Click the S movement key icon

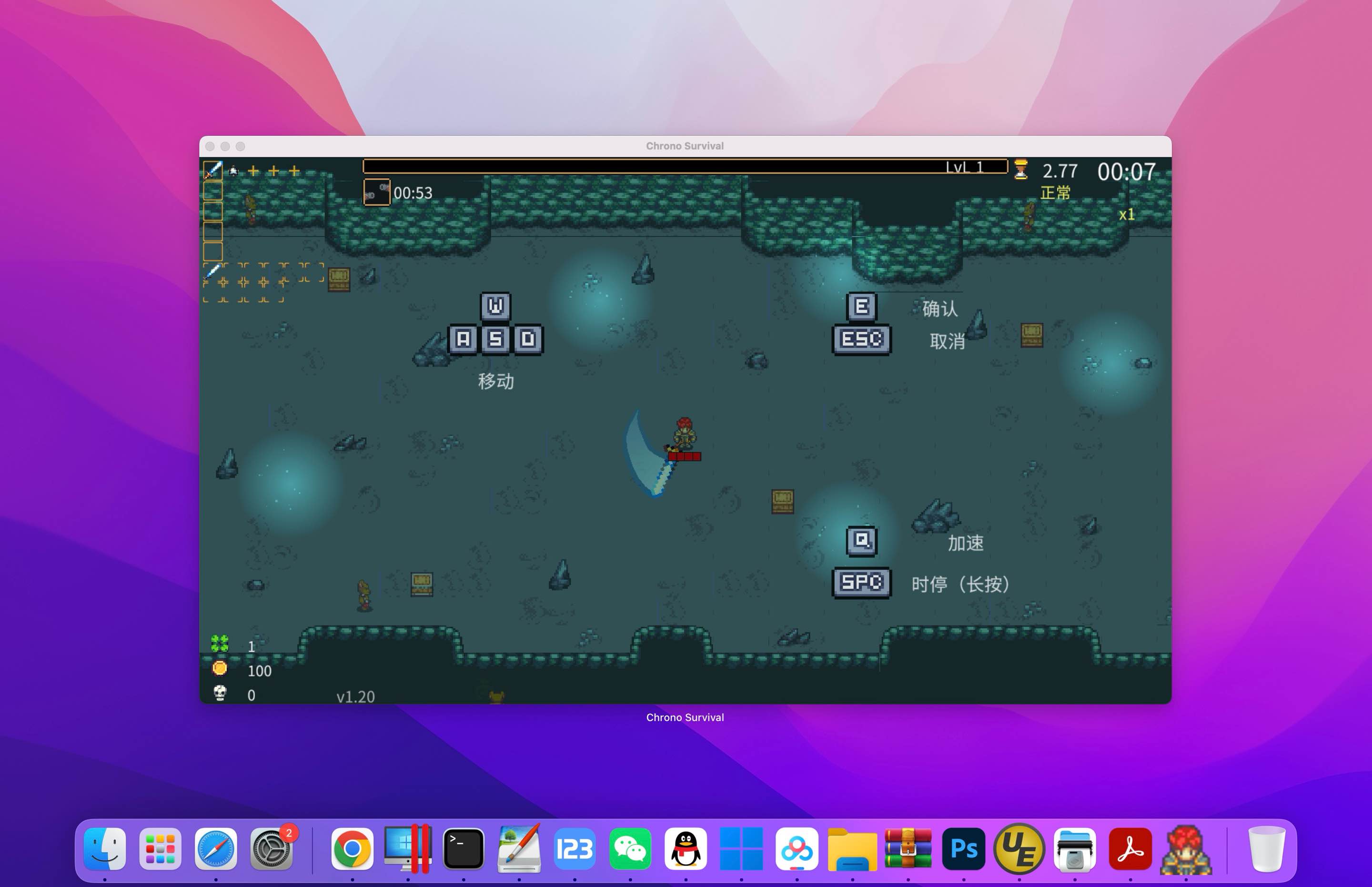[495, 339]
